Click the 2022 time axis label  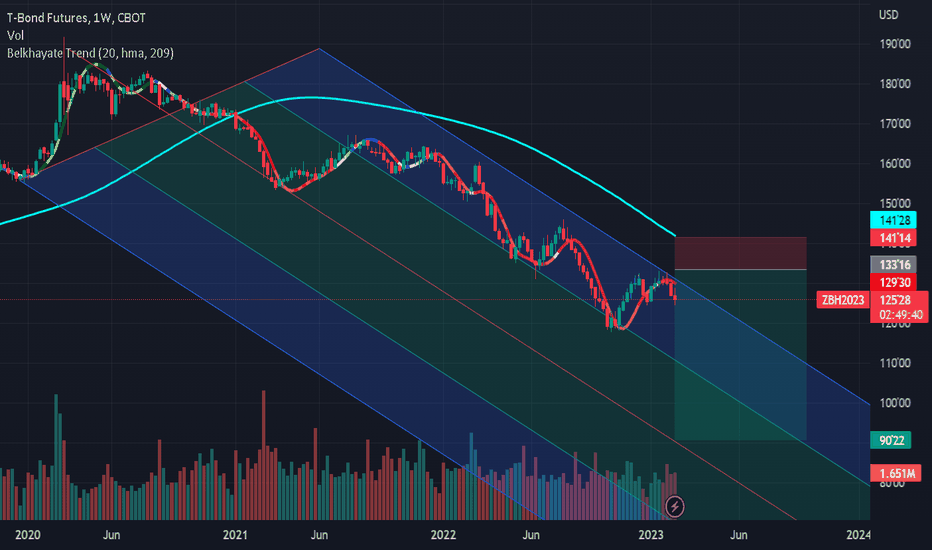click(x=443, y=535)
